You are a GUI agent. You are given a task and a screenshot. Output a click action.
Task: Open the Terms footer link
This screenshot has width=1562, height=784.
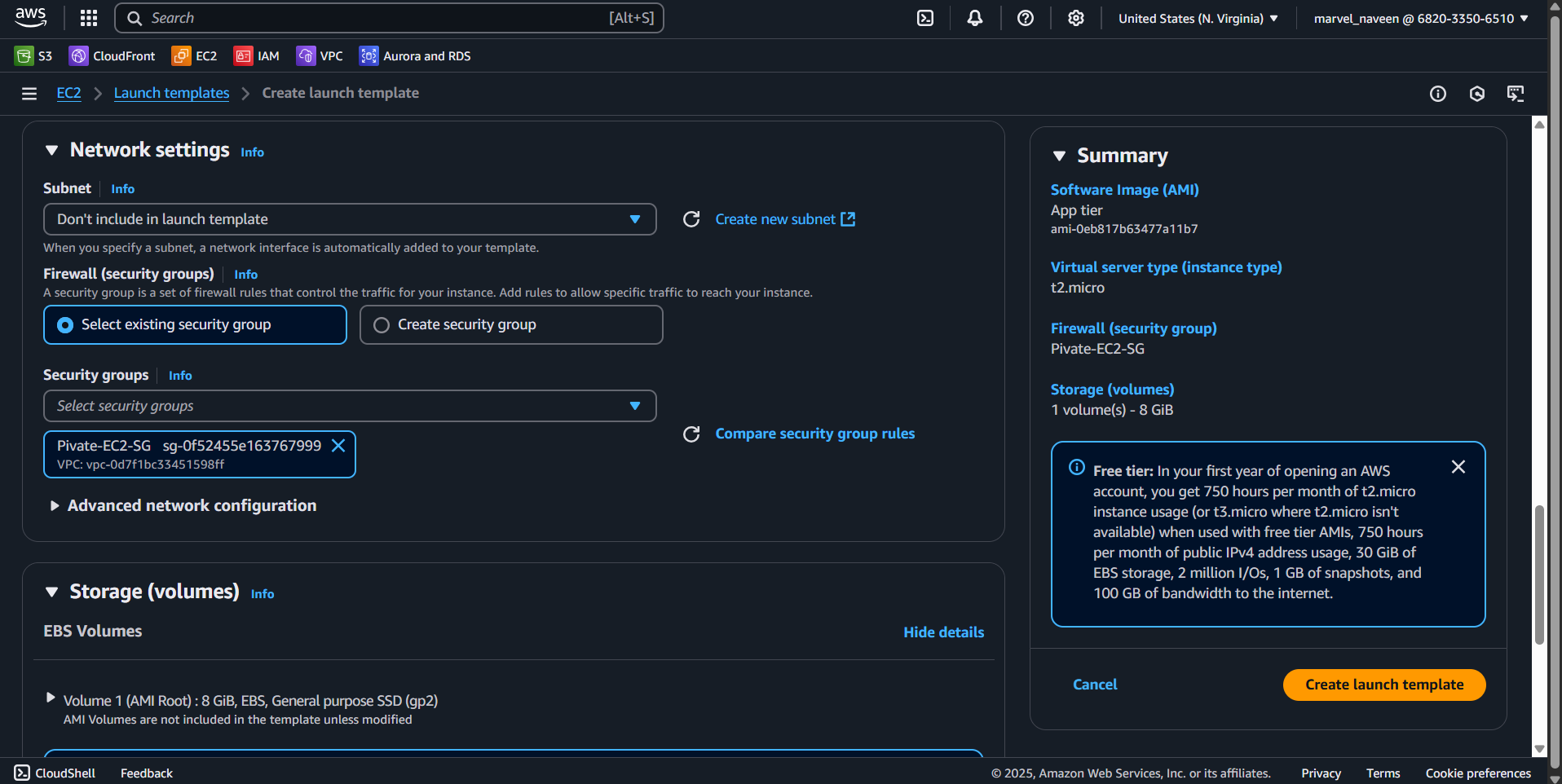point(1383,773)
